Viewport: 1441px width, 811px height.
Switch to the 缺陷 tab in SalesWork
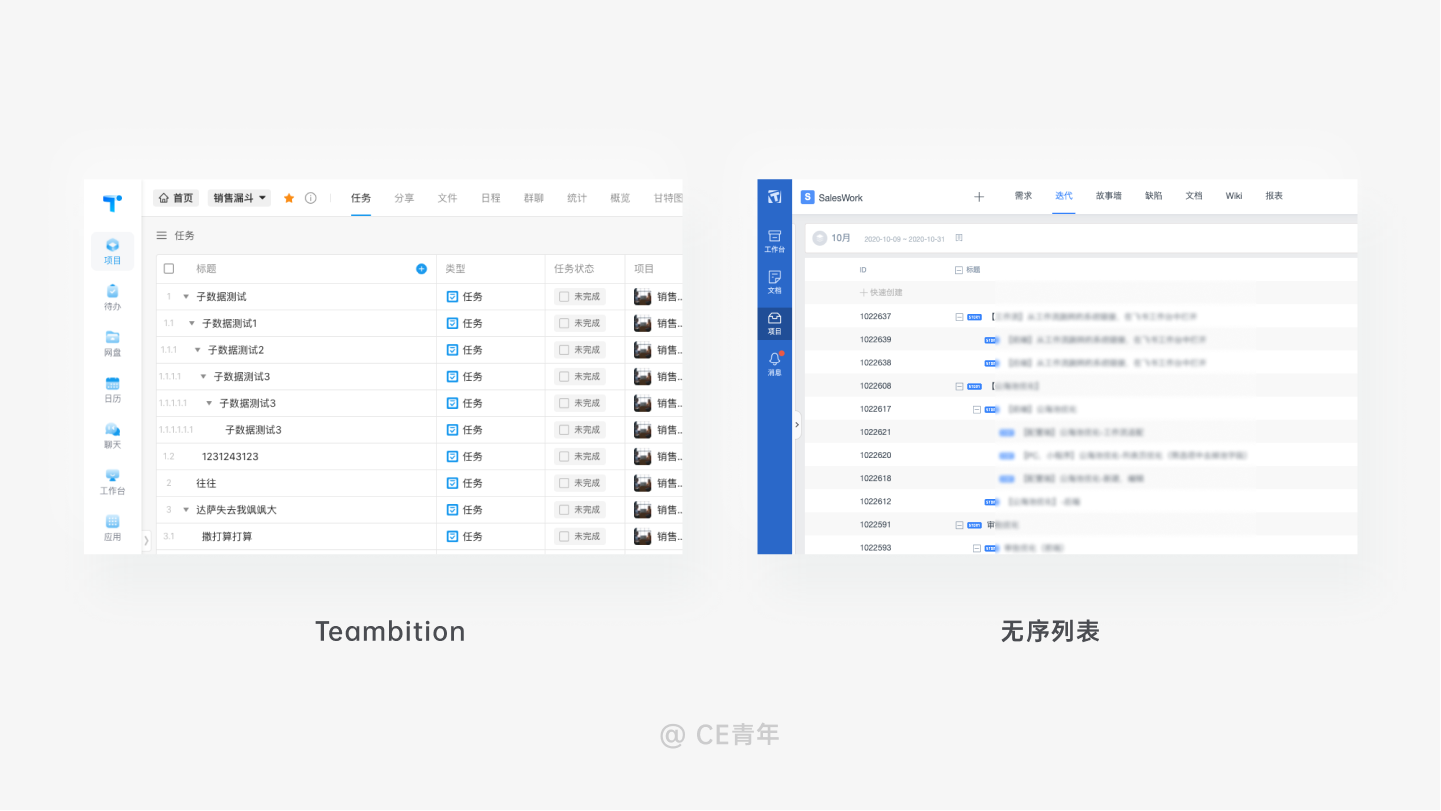[x=1153, y=196]
